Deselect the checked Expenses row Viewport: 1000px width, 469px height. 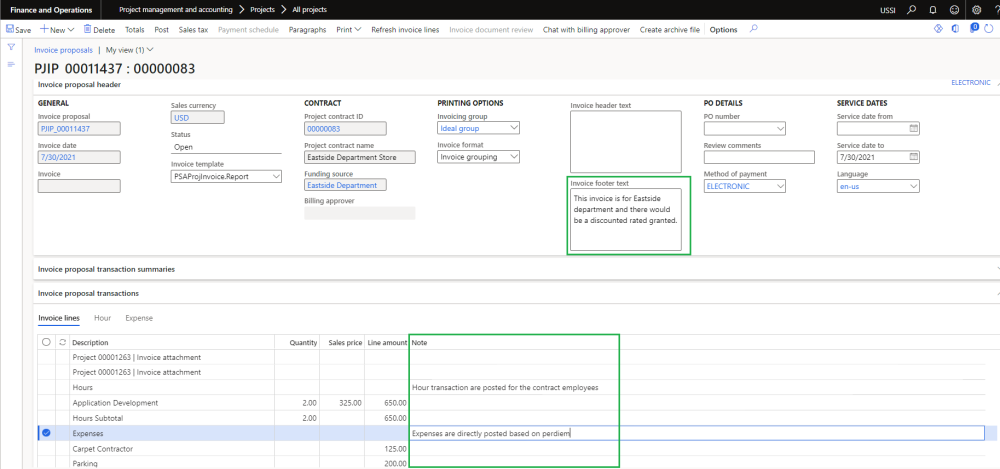coord(45,433)
